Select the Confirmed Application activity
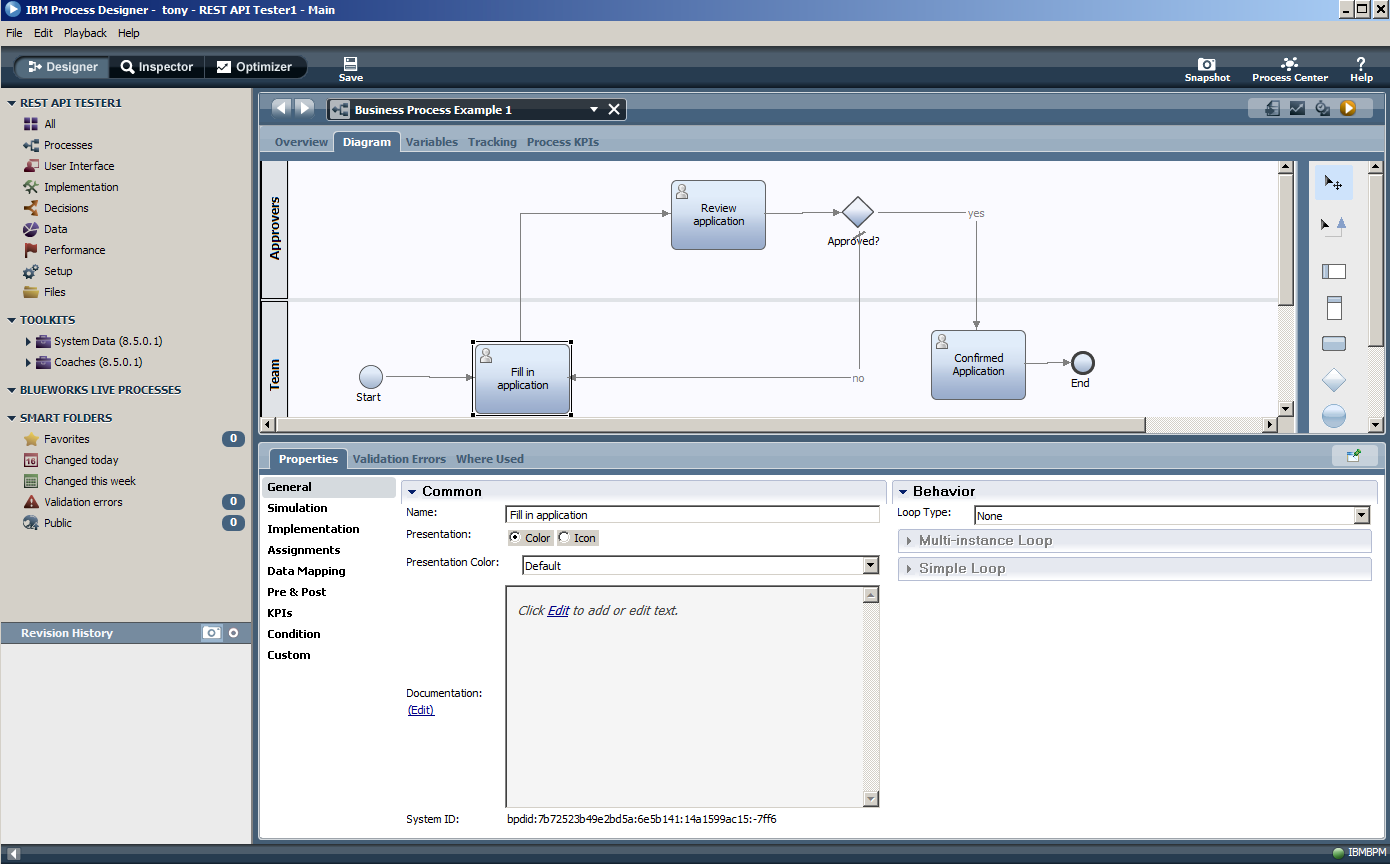The width and height of the screenshot is (1390, 864). [978, 365]
